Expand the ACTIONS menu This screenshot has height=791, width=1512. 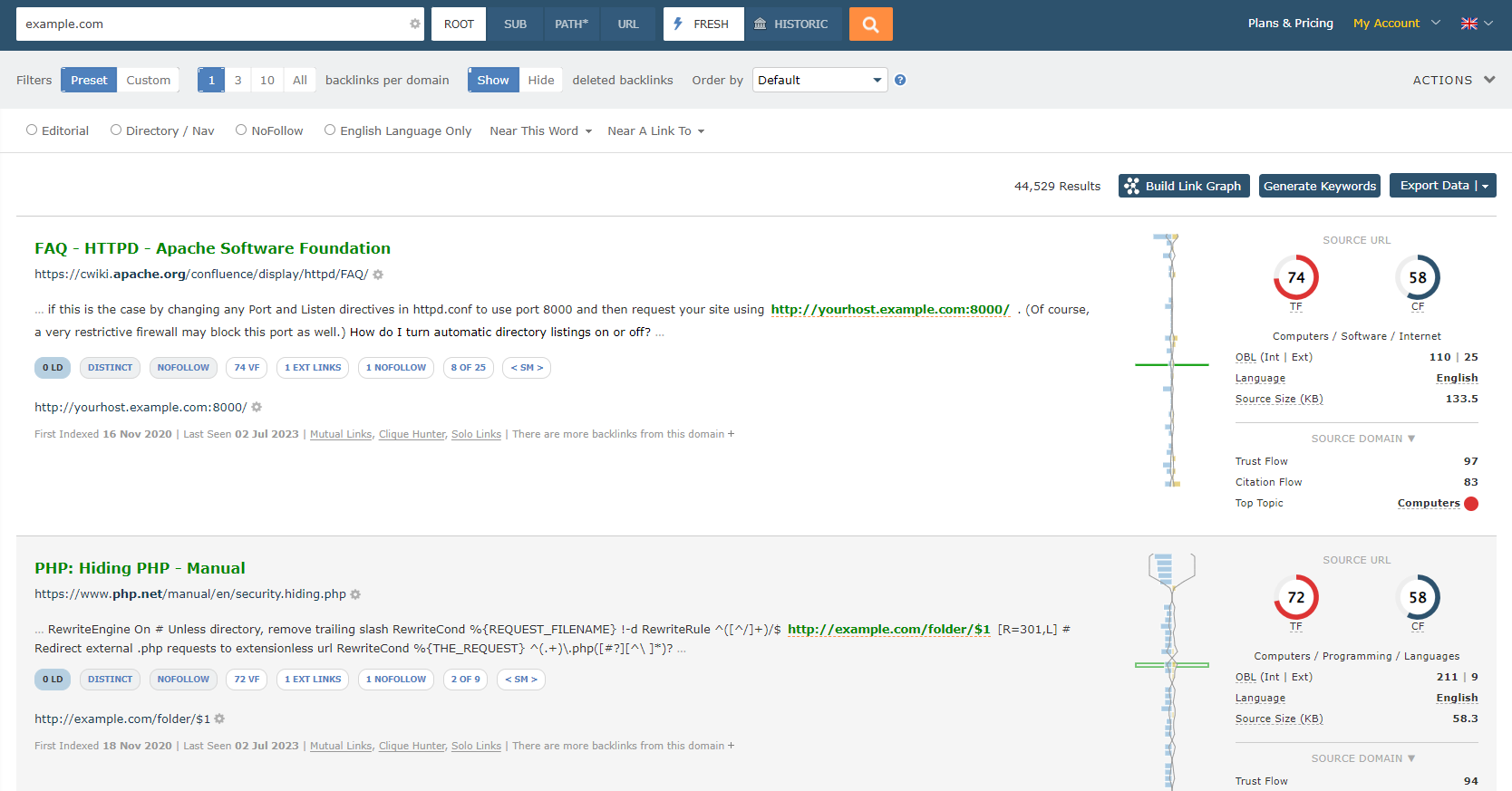point(1453,80)
